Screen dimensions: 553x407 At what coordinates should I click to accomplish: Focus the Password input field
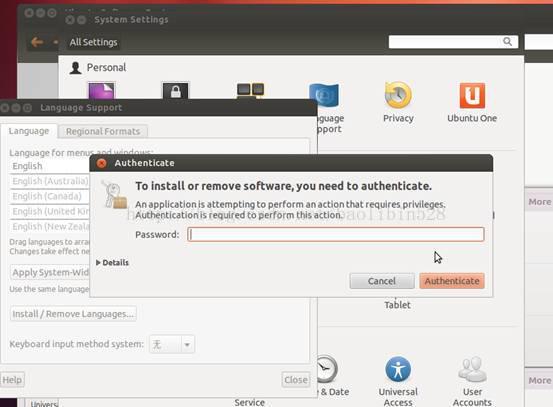click(x=336, y=235)
